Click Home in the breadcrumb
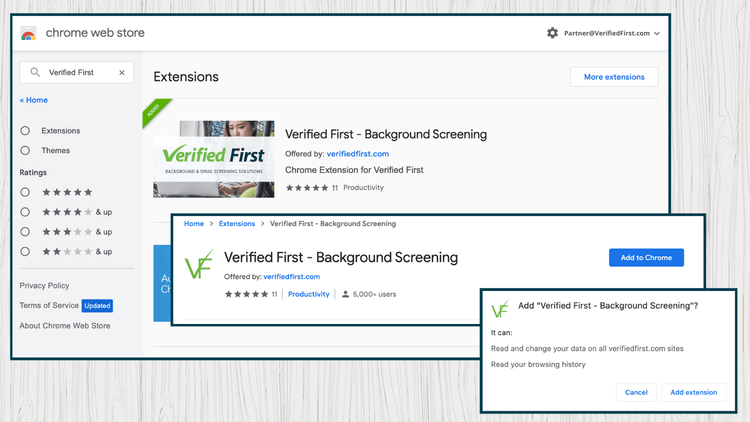This screenshot has width=750, height=422. pyautogui.click(x=194, y=223)
